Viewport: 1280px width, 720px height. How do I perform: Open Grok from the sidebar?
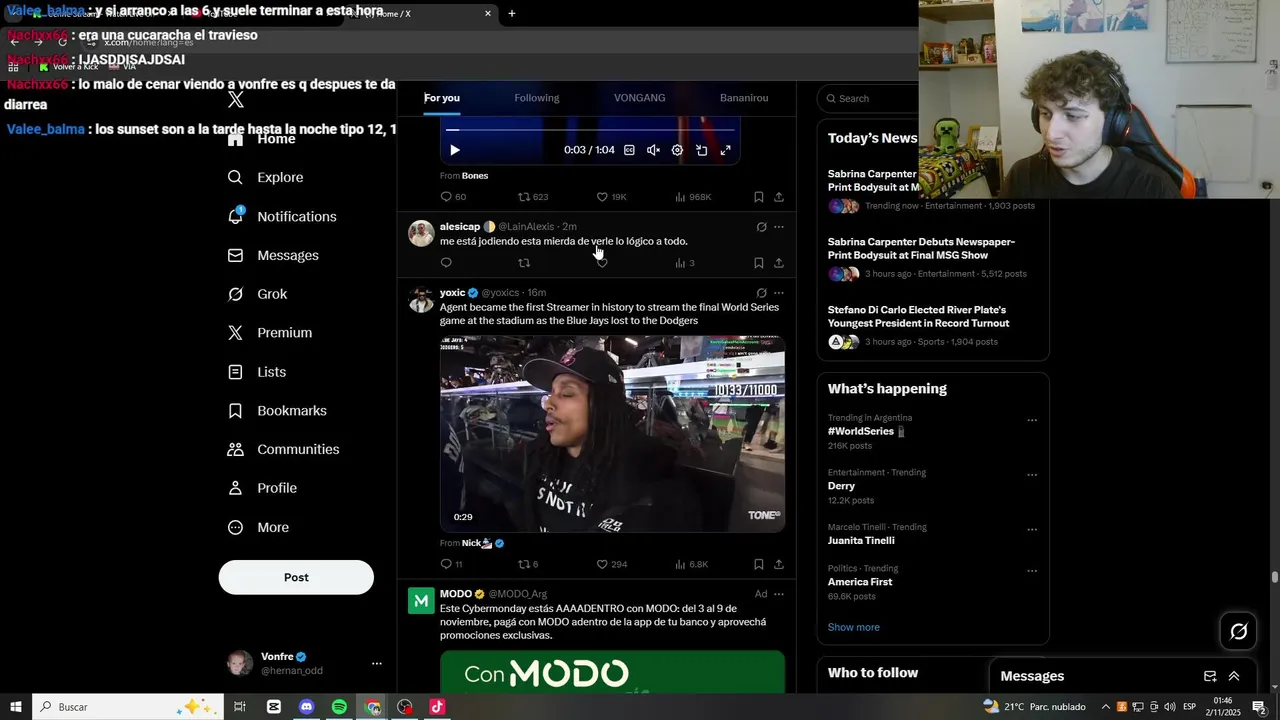pyautogui.click(x=257, y=294)
